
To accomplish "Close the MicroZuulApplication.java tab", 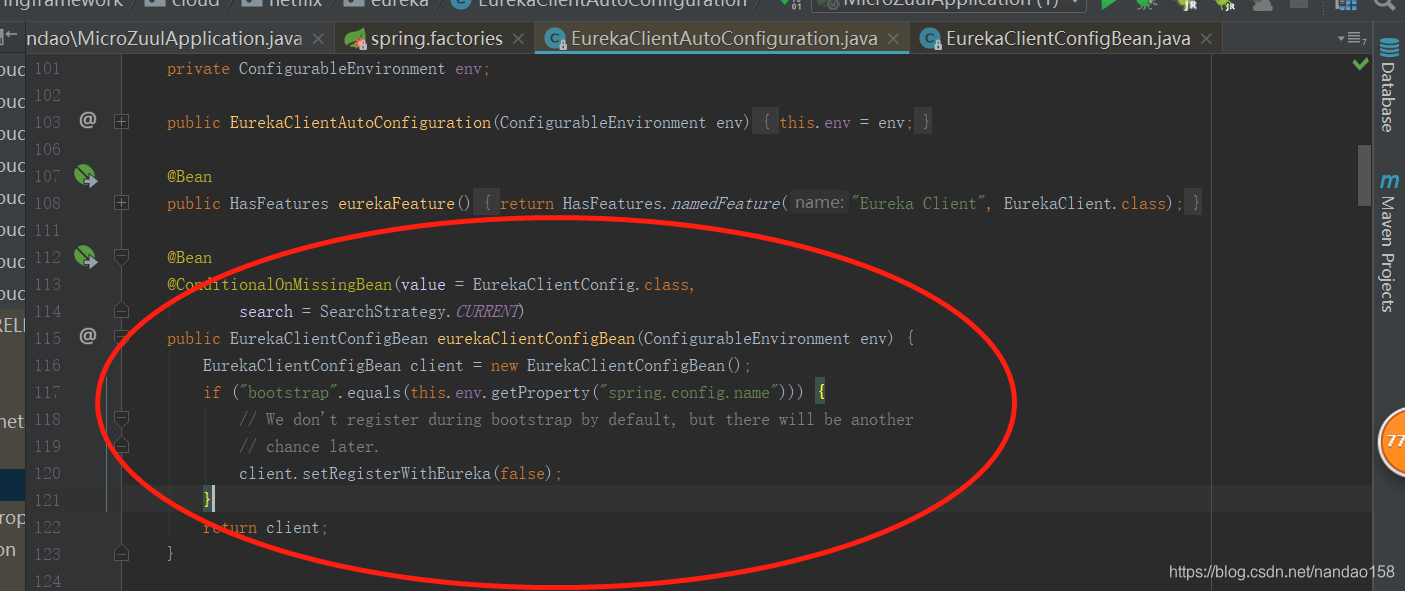I will (x=318, y=40).
